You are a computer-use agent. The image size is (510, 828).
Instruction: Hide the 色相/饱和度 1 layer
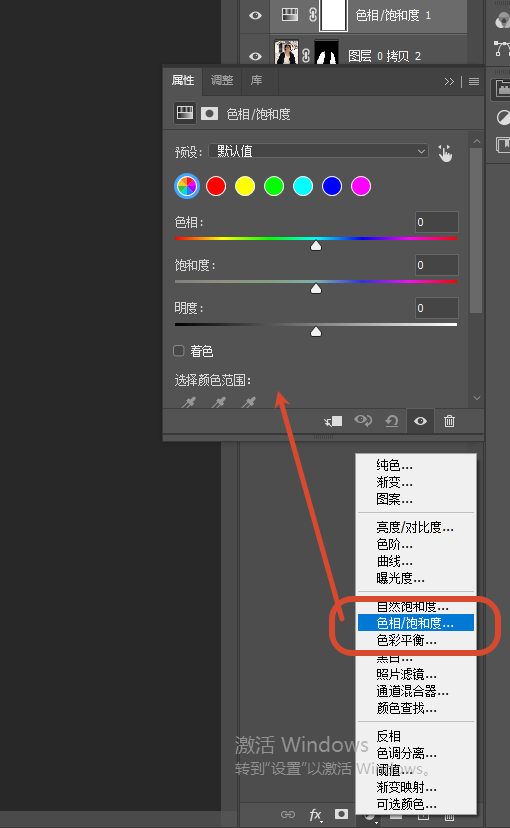[255, 15]
